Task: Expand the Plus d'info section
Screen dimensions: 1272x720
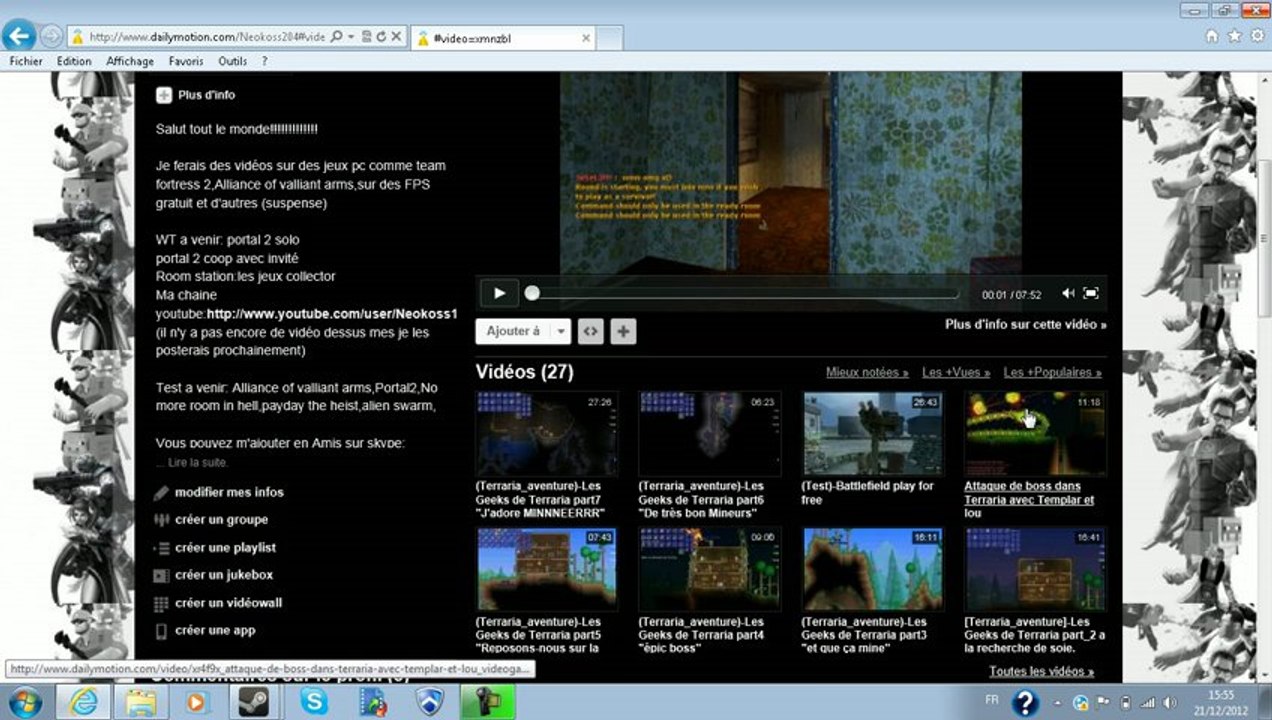Action: coord(196,95)
